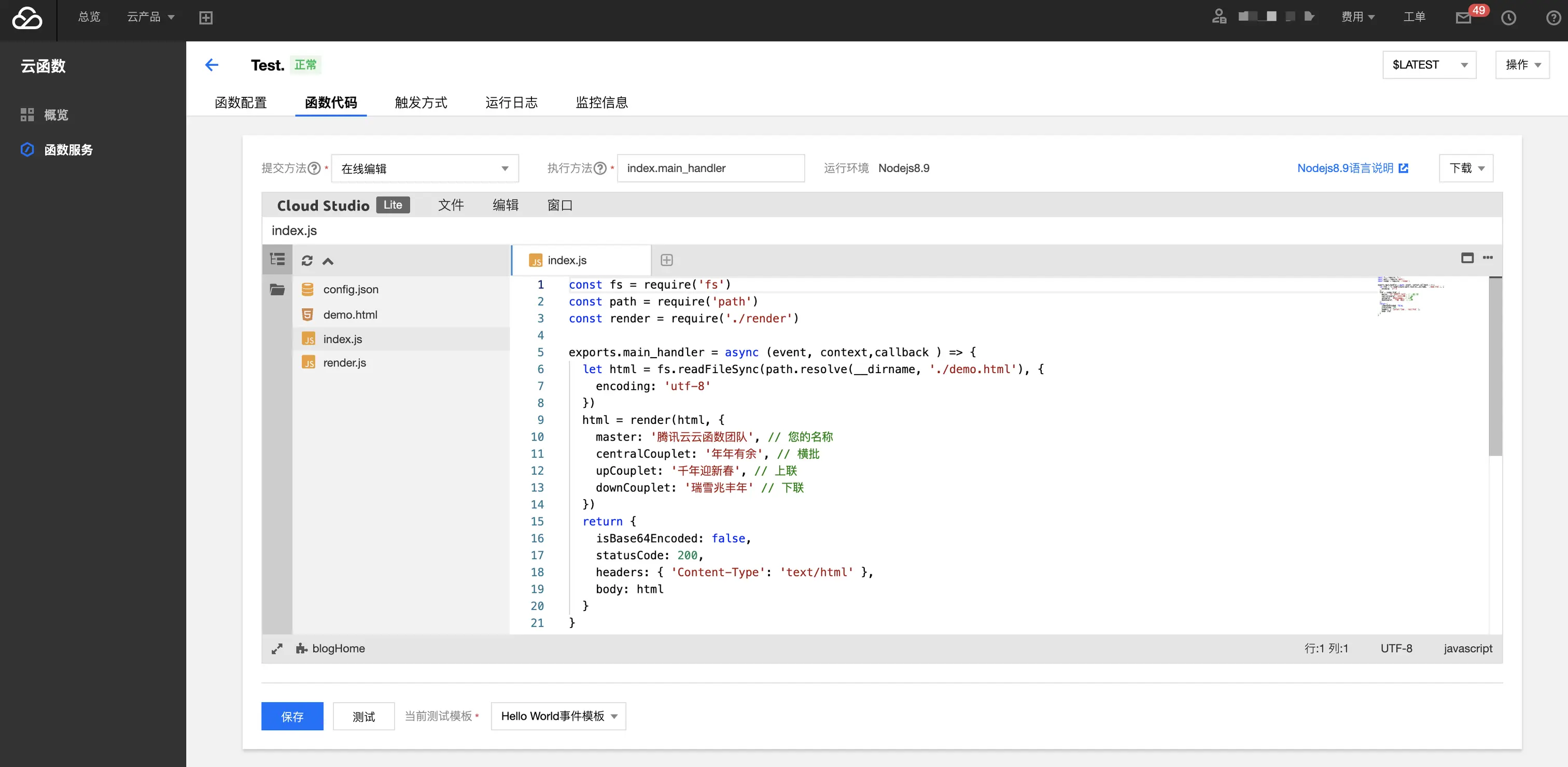This screenshot has height=767, width=1568.
Task: Click the 保存 button to save
Action: pyautogui.click(x=292, y=717)
